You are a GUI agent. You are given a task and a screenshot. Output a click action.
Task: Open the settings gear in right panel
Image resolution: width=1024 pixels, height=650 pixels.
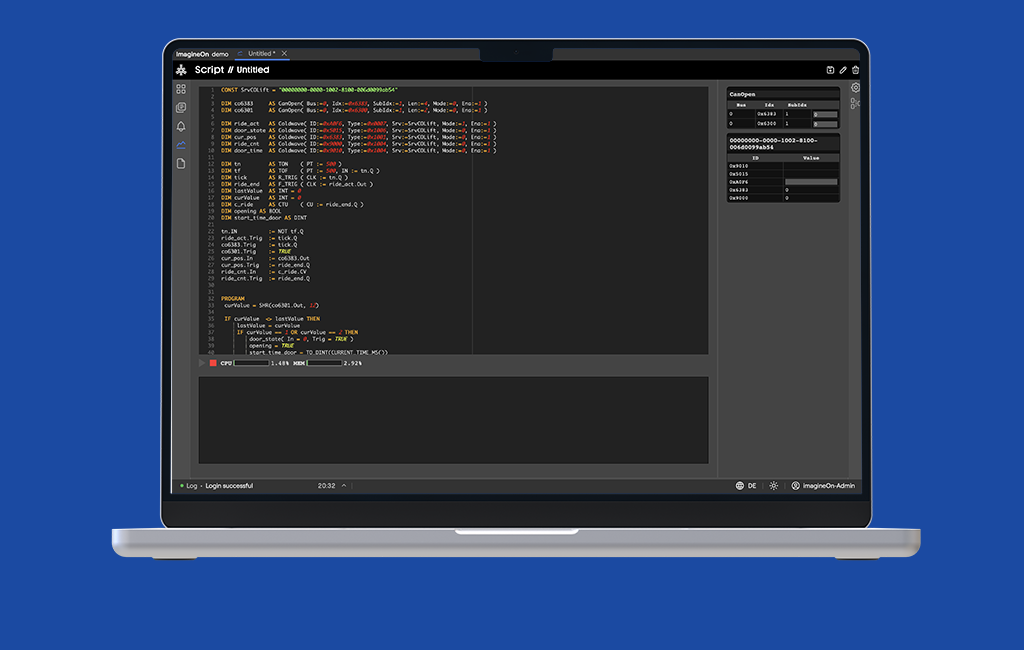tap(855, 88)
